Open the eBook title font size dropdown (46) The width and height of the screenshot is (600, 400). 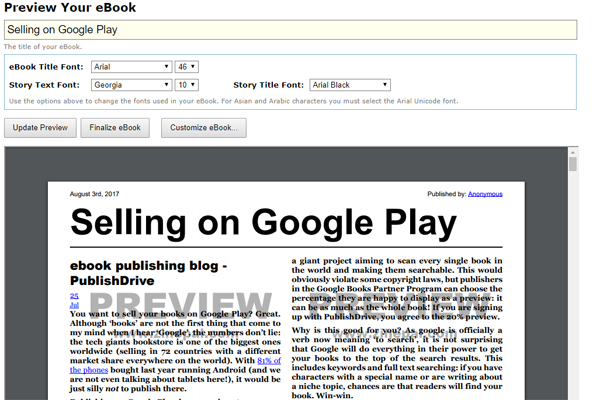[x=186, y=67]
